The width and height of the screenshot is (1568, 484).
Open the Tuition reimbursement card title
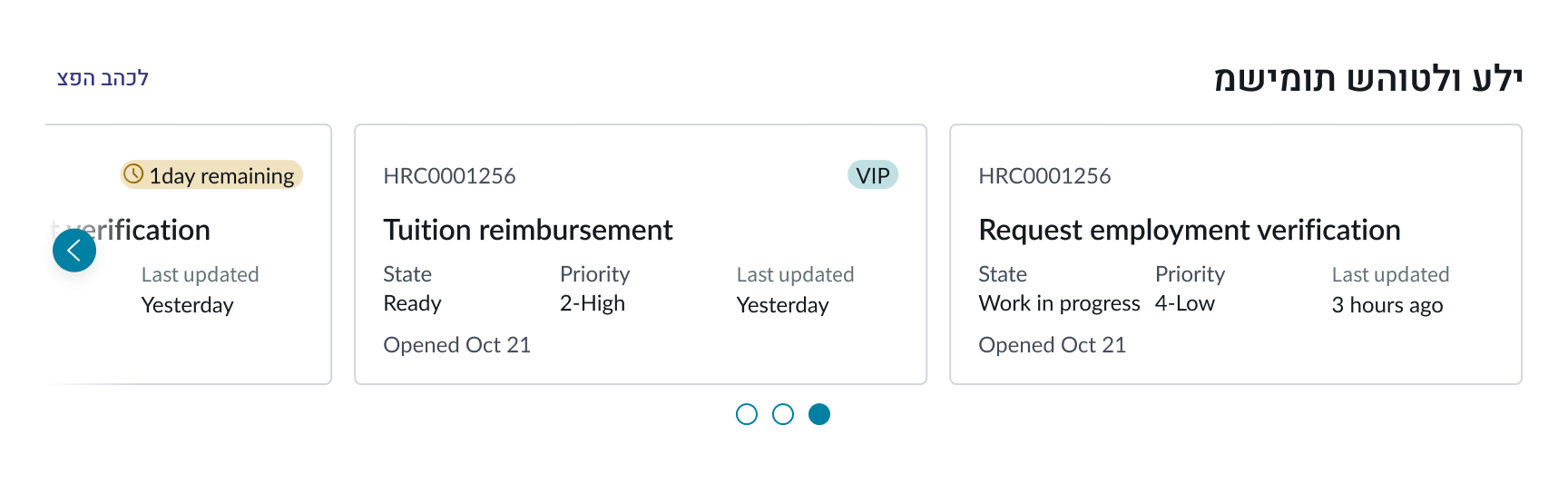click(x=527, y=230)
